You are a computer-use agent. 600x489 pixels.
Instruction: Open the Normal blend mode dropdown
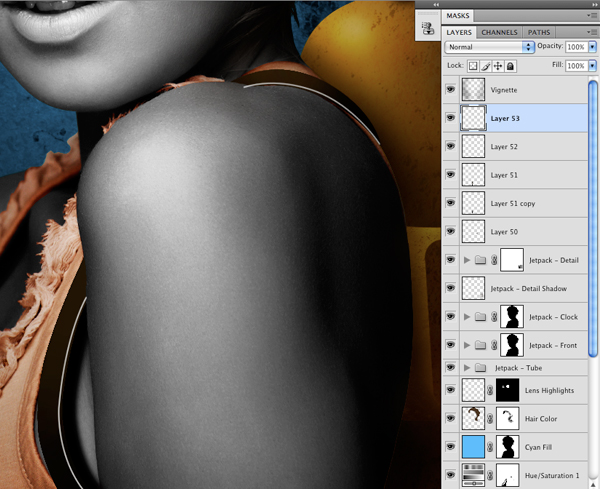(x=489, y=47)
